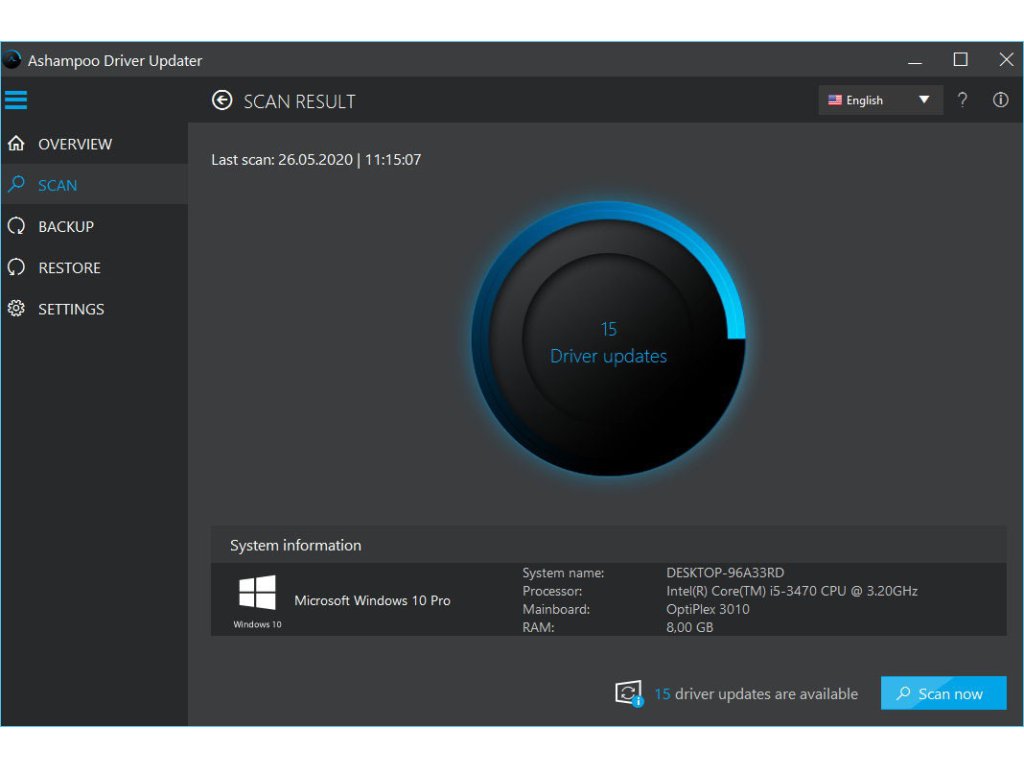Click the Overview home icon
Screen dimensions: 1024x768
click(16, 144)
